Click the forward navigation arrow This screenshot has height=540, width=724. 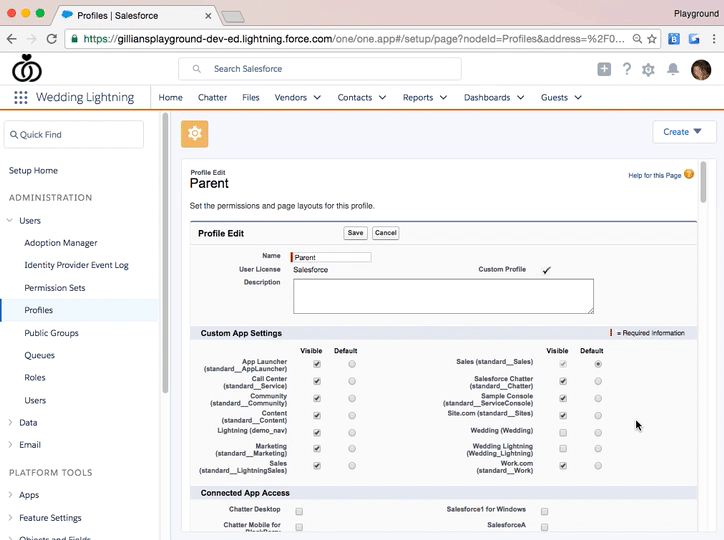31,39
